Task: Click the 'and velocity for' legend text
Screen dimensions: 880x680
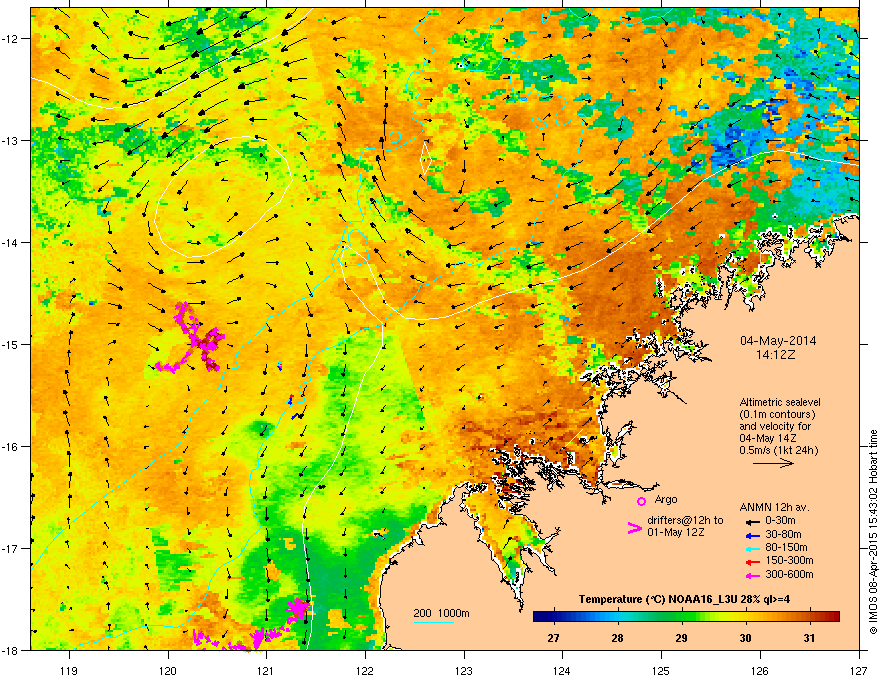Action: click(x=774, y=426)
